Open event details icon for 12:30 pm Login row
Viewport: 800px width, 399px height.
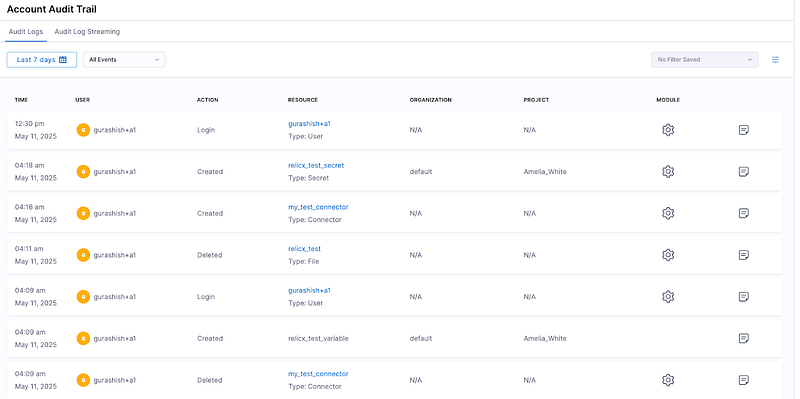[744, 130]
